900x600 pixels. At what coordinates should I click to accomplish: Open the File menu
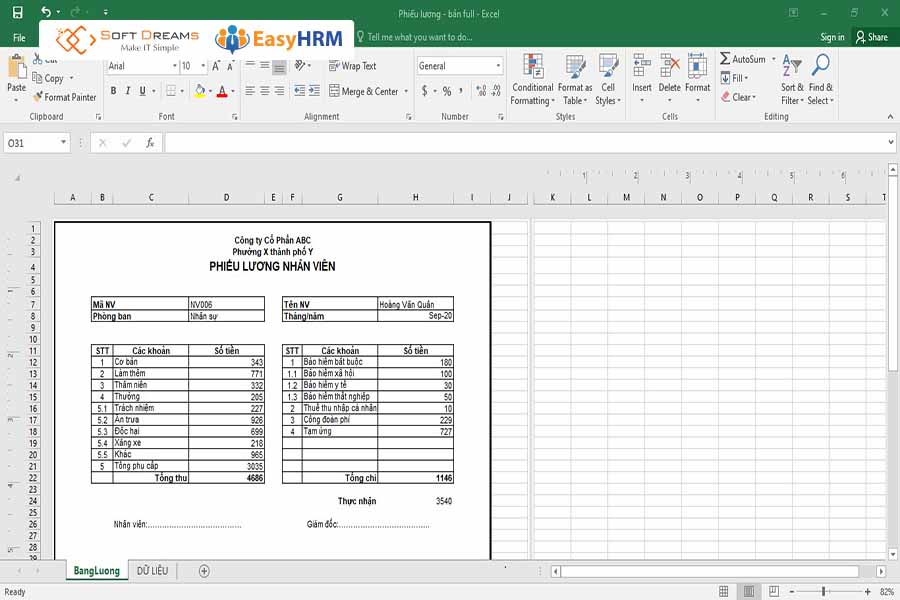click(19, 37)
